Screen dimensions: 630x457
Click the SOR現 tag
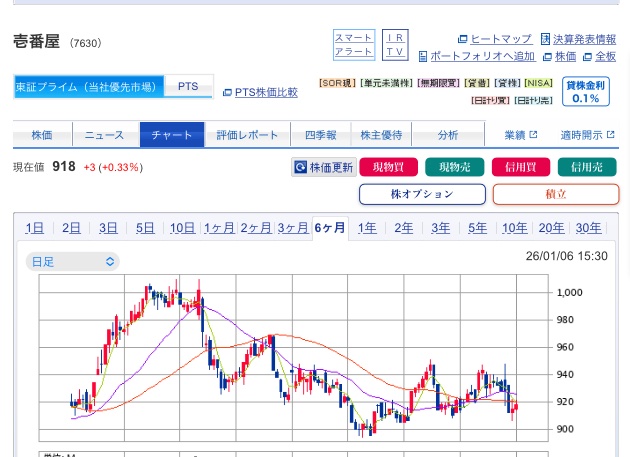(x=338, y=83)
